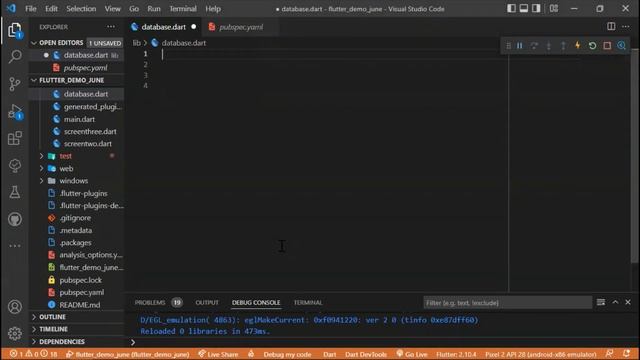Click Debug my code in status bar
The width and height of the screenshot is (640, 360).
287,354
